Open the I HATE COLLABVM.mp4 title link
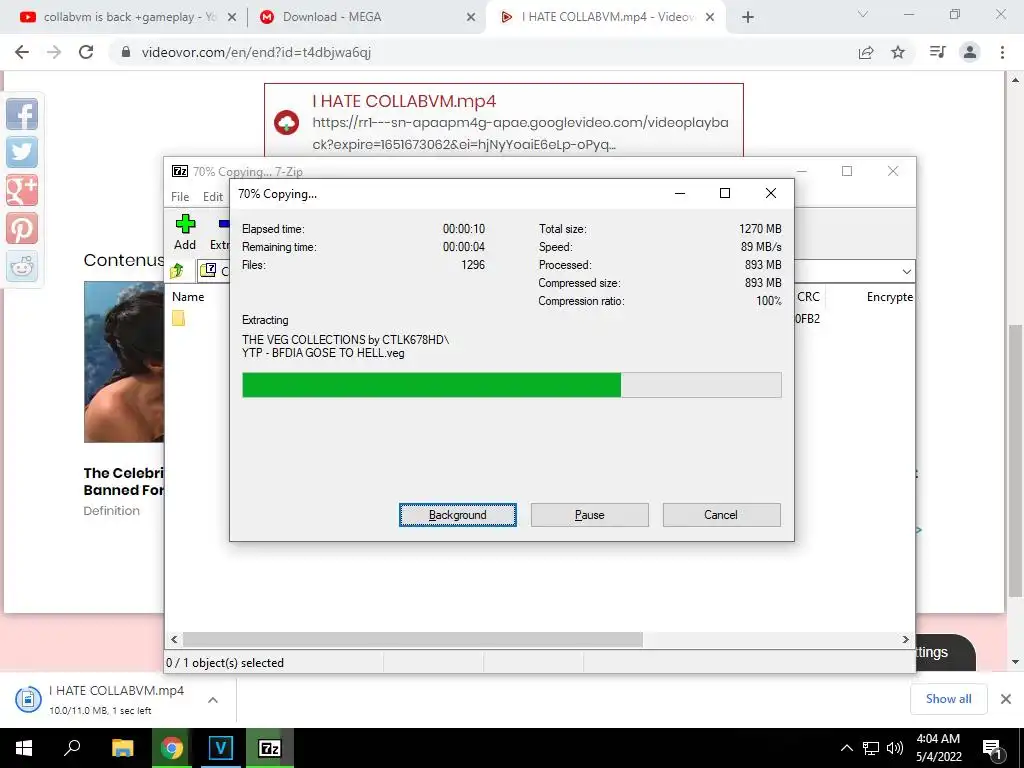This screenshot has height=768, width=1024. point(404,101)
